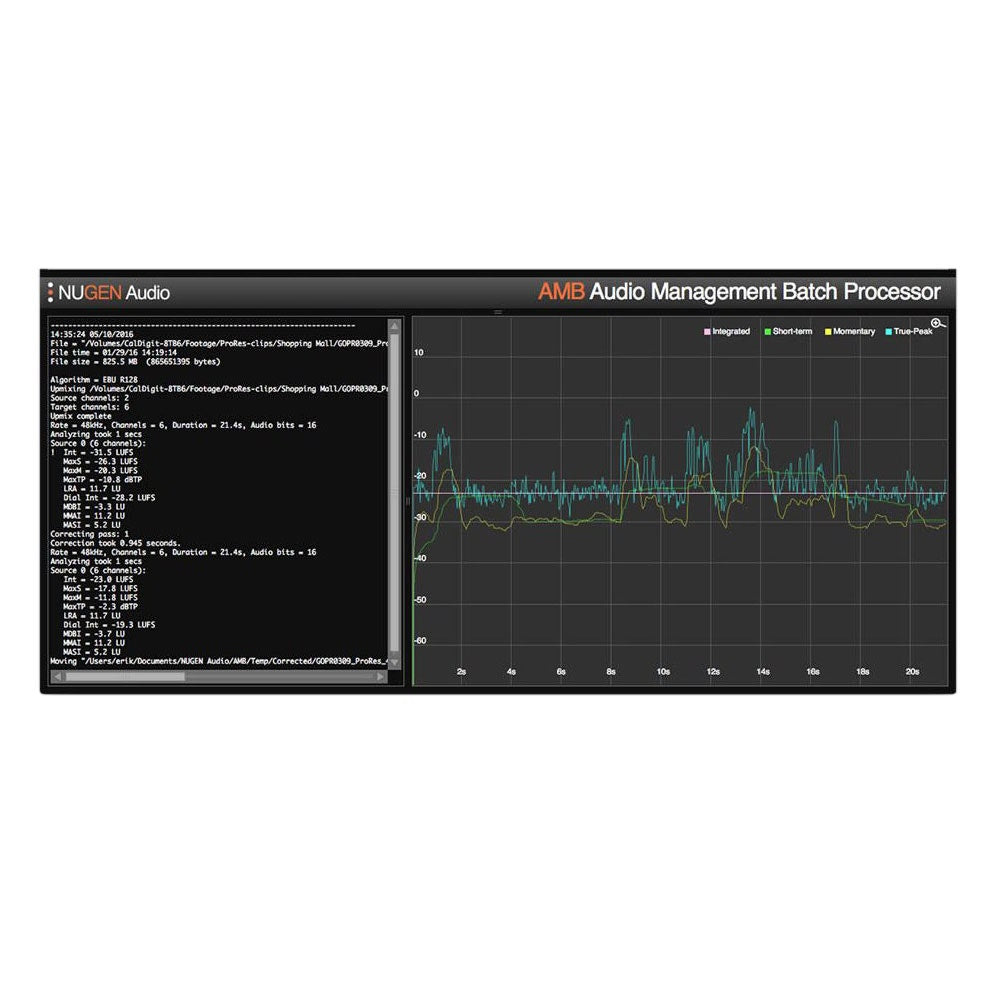Select the 'Int = -31.5 LUFS' line

tap(98, 452)
